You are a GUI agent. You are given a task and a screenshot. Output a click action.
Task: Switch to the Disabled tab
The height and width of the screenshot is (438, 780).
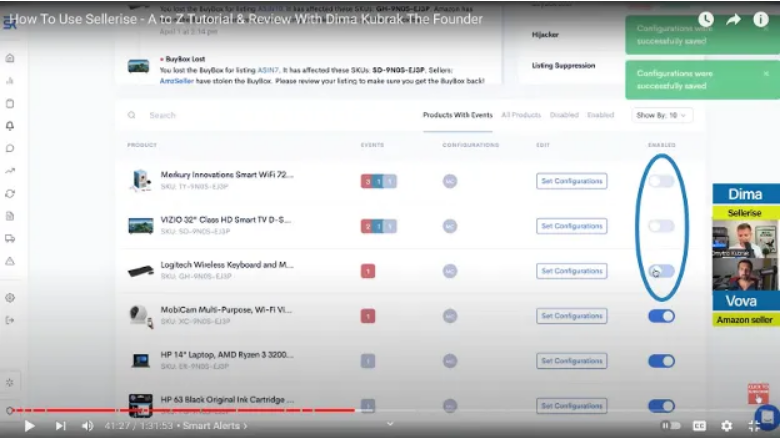[x=564, y=115]
